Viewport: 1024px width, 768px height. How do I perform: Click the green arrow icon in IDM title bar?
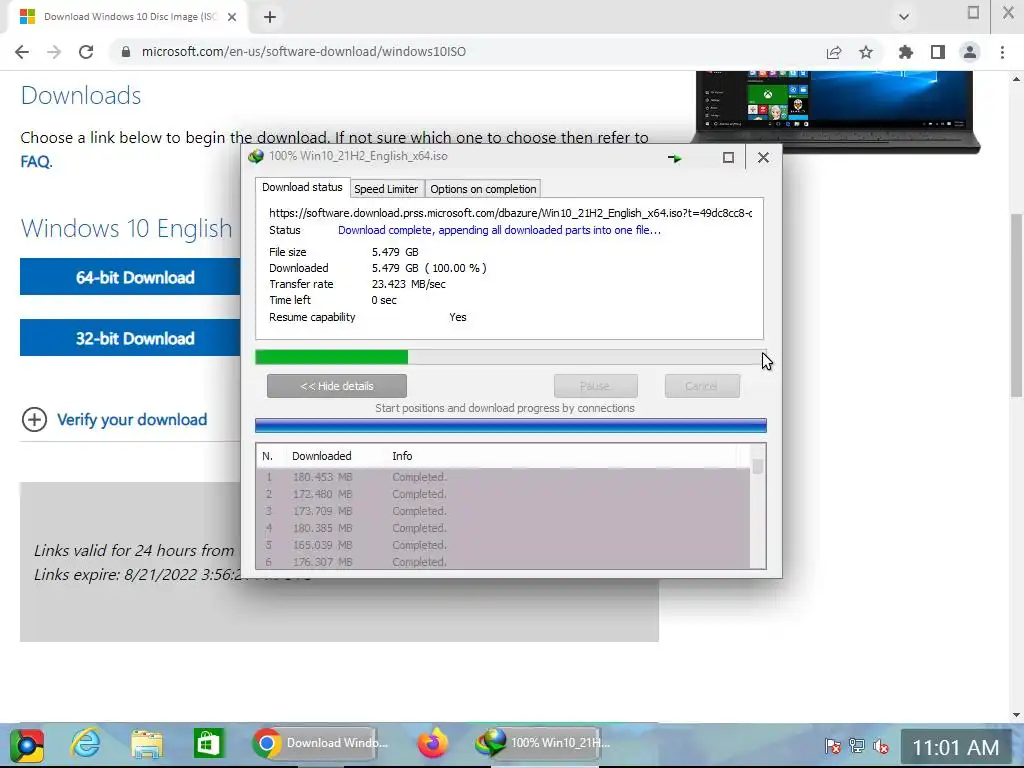pos(675,157)
